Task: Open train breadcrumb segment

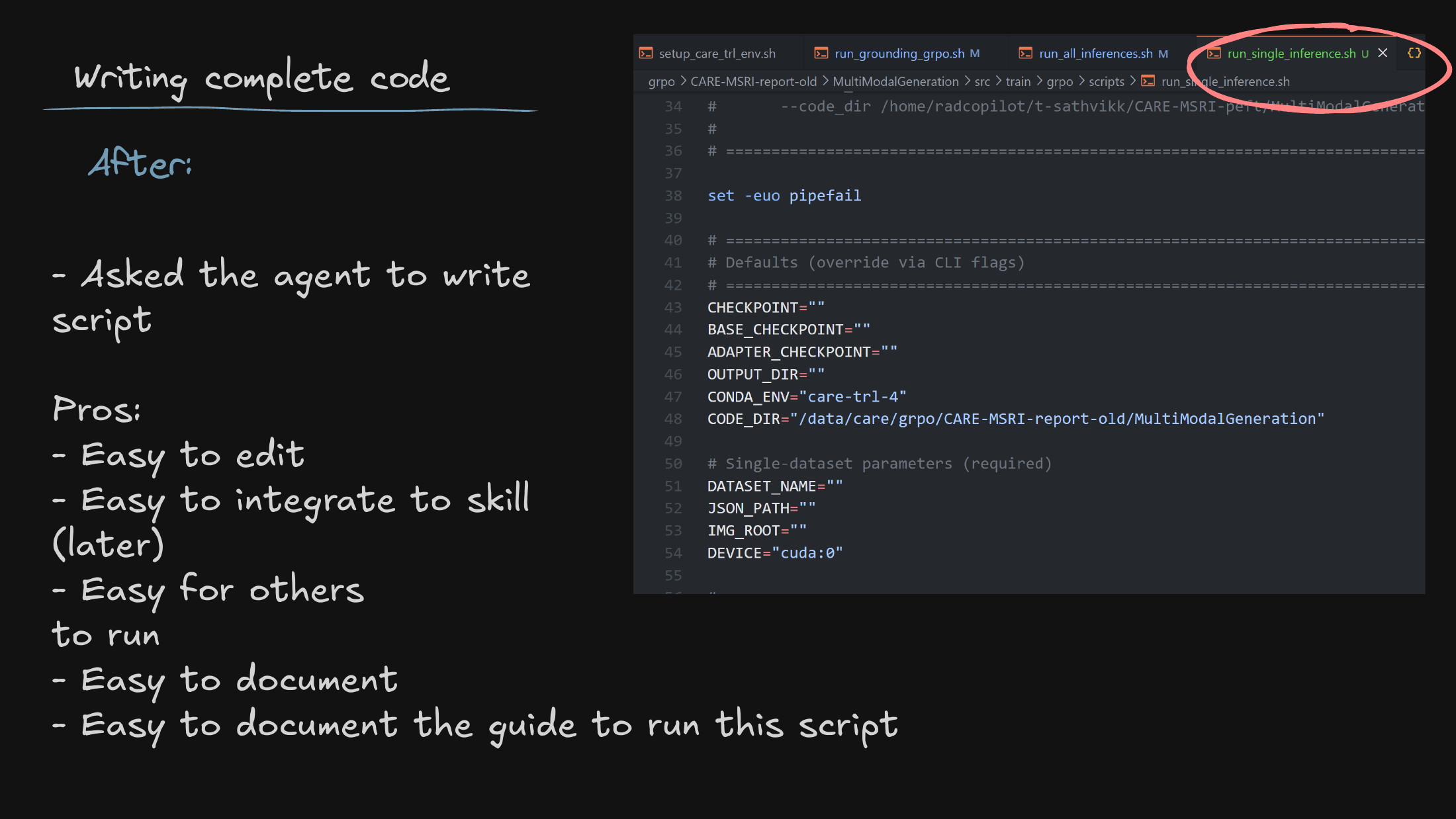Action: tap(1018, 81)
